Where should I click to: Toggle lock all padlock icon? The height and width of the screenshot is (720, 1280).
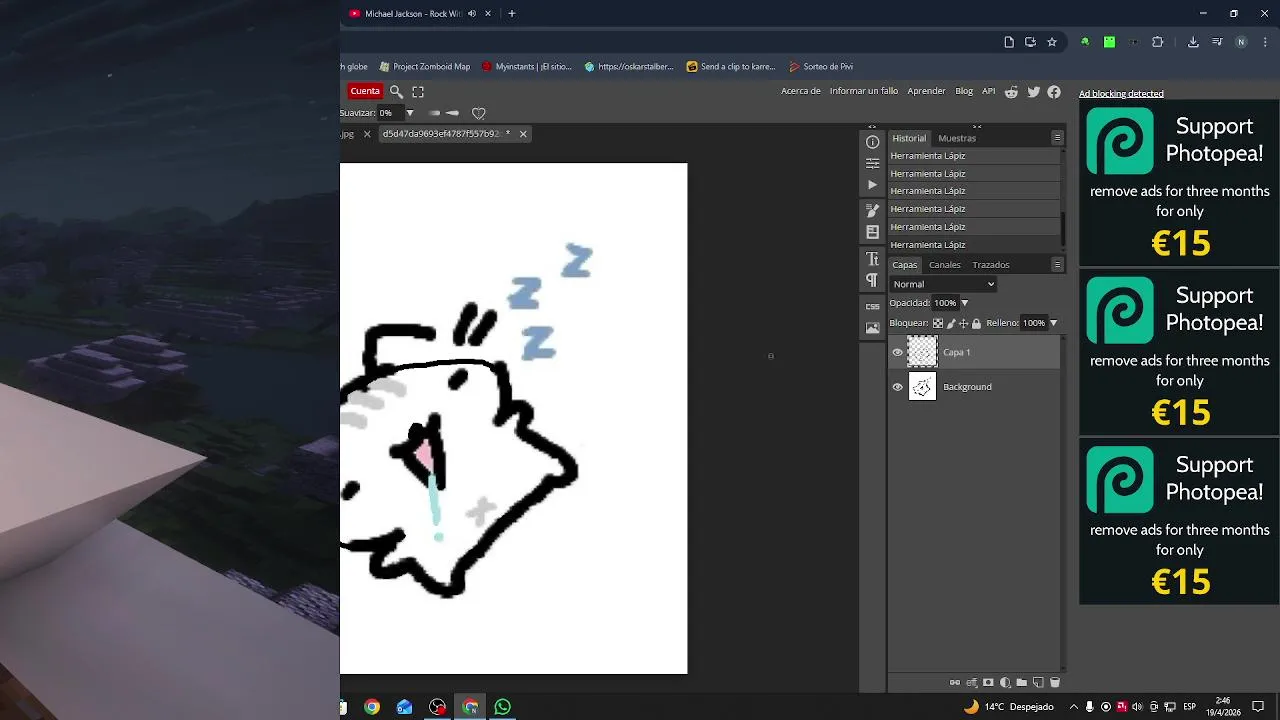pyautogui.click(x=976, y=323)
